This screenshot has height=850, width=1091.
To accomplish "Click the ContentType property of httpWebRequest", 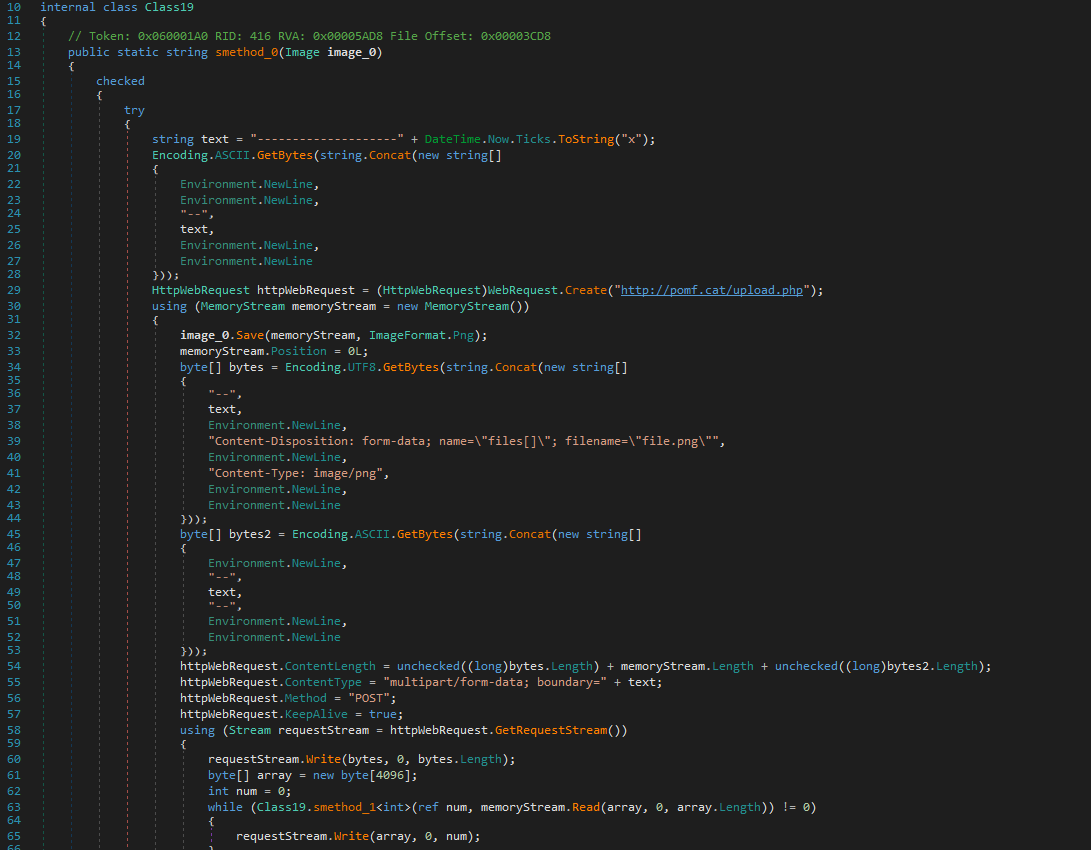I will pyautogui.click(x=323, y=682).
